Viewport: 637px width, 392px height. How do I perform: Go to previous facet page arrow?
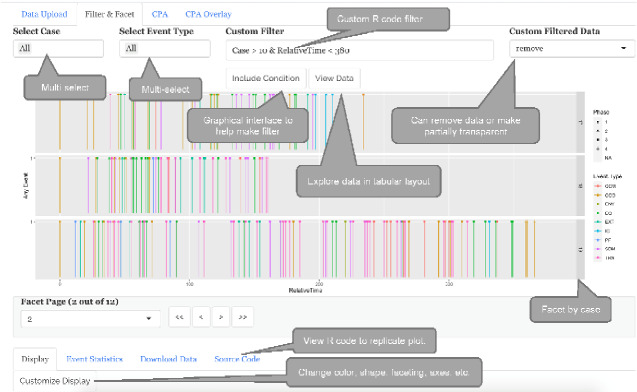[x=201, y=317]
